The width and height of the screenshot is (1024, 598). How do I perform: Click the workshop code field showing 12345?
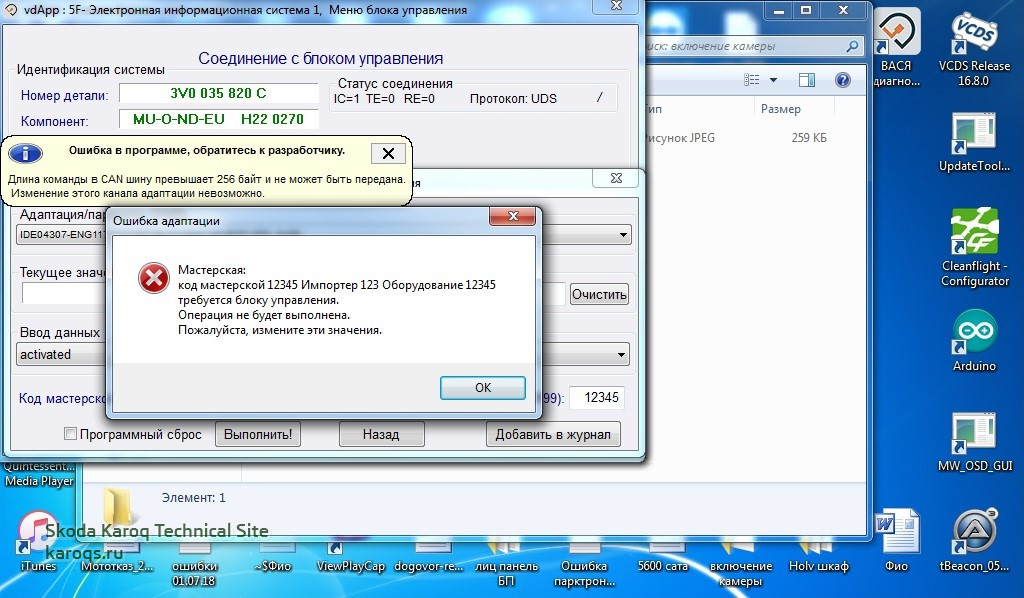coord(601,397)
